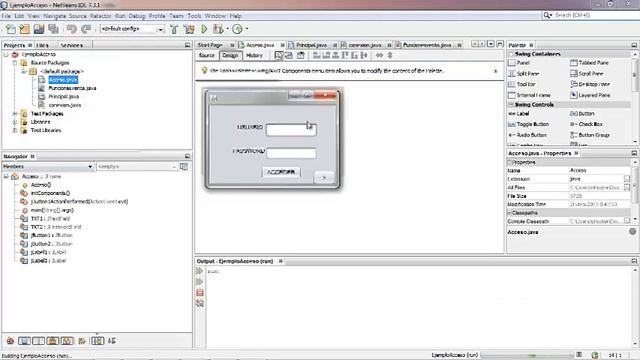Switch to the Services tab
The width and height of the screenshot is (640, 360).
pos(71,45)
